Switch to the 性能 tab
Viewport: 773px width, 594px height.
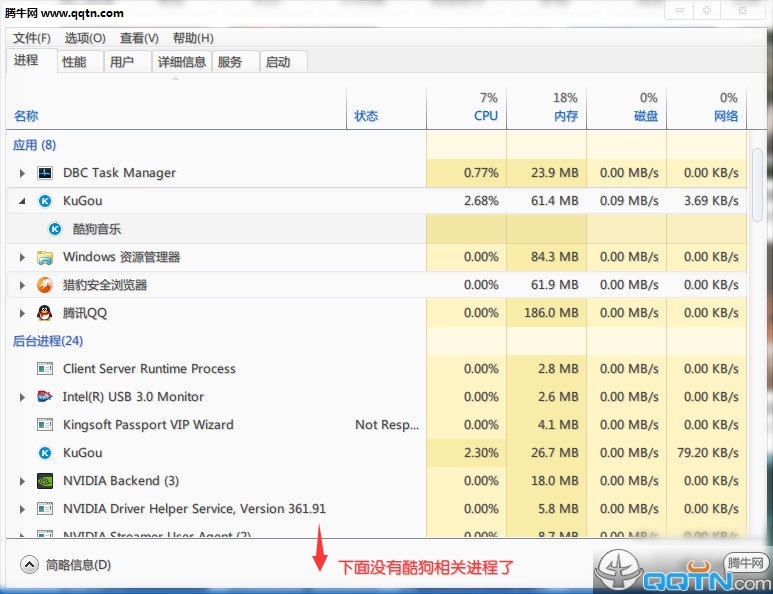(74, 62)
